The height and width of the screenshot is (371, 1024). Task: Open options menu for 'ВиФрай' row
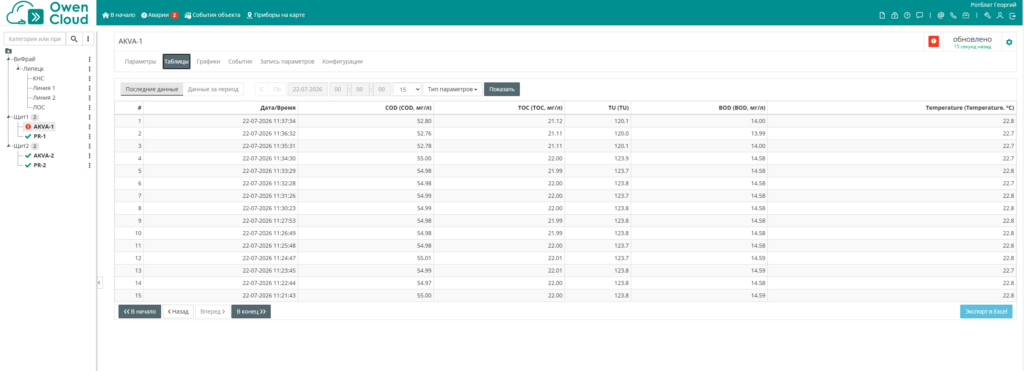tap(89, 59)
